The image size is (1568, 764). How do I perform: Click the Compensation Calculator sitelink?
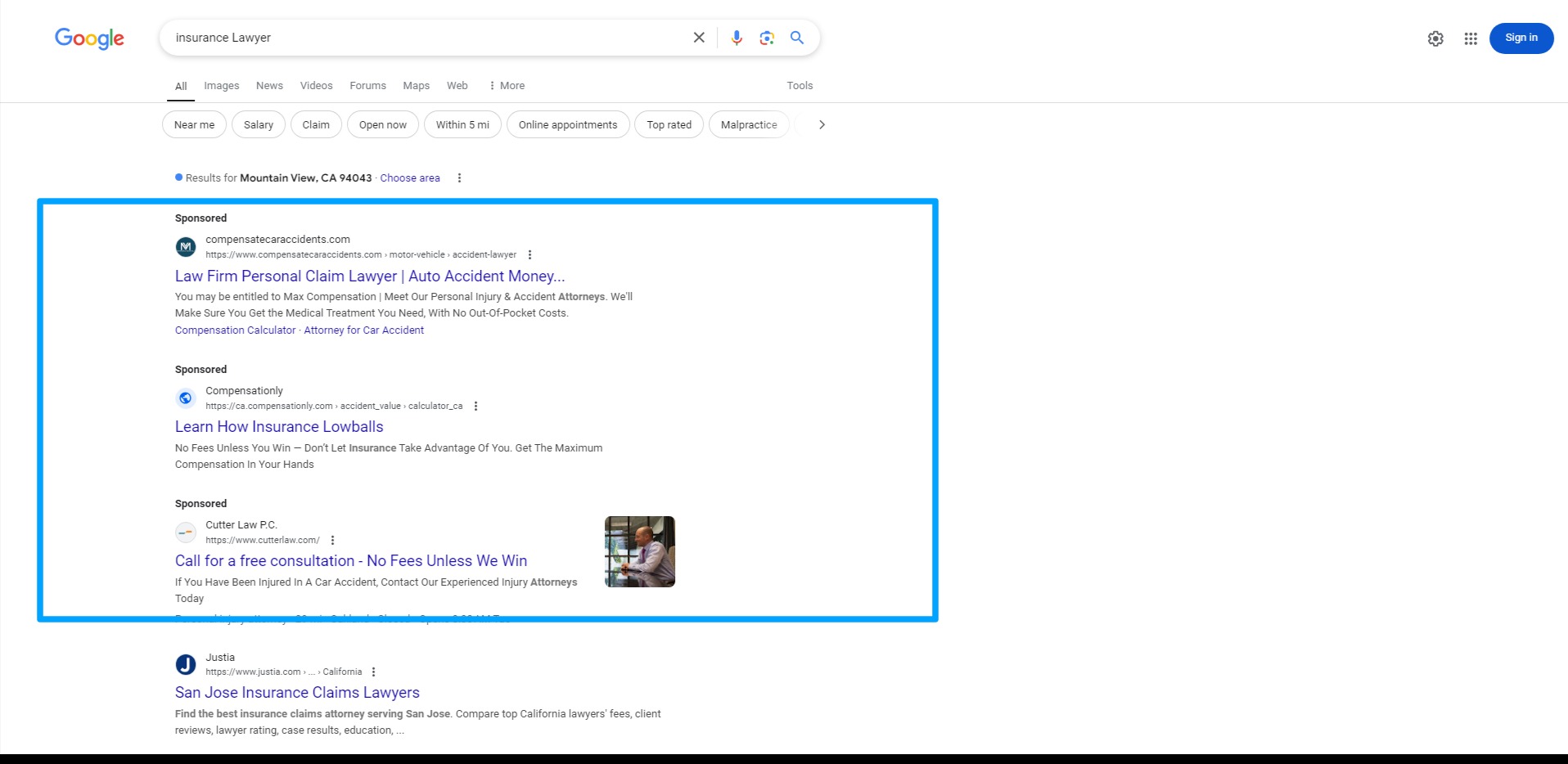coord(235,330)
